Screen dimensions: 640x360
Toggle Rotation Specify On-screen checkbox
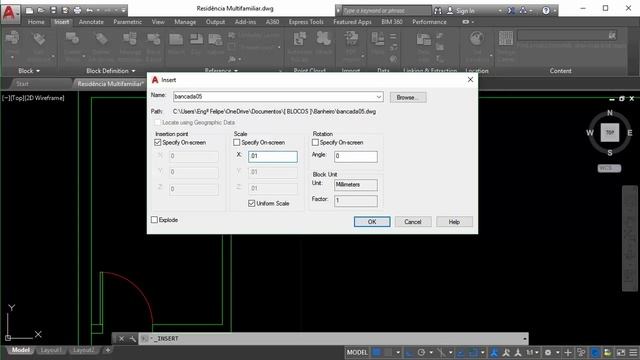click(315, 142)
